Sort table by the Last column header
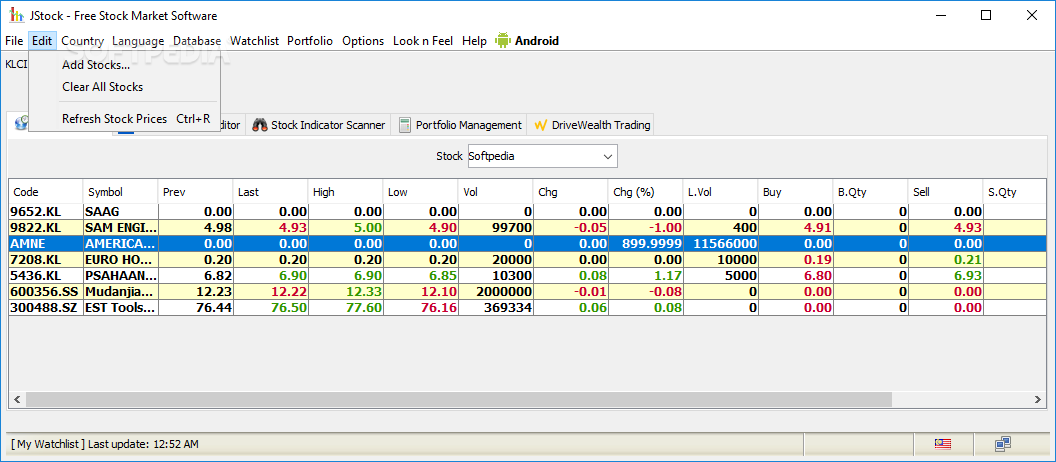The width and height of the screenshot is (1056, 462). (270, 192)
